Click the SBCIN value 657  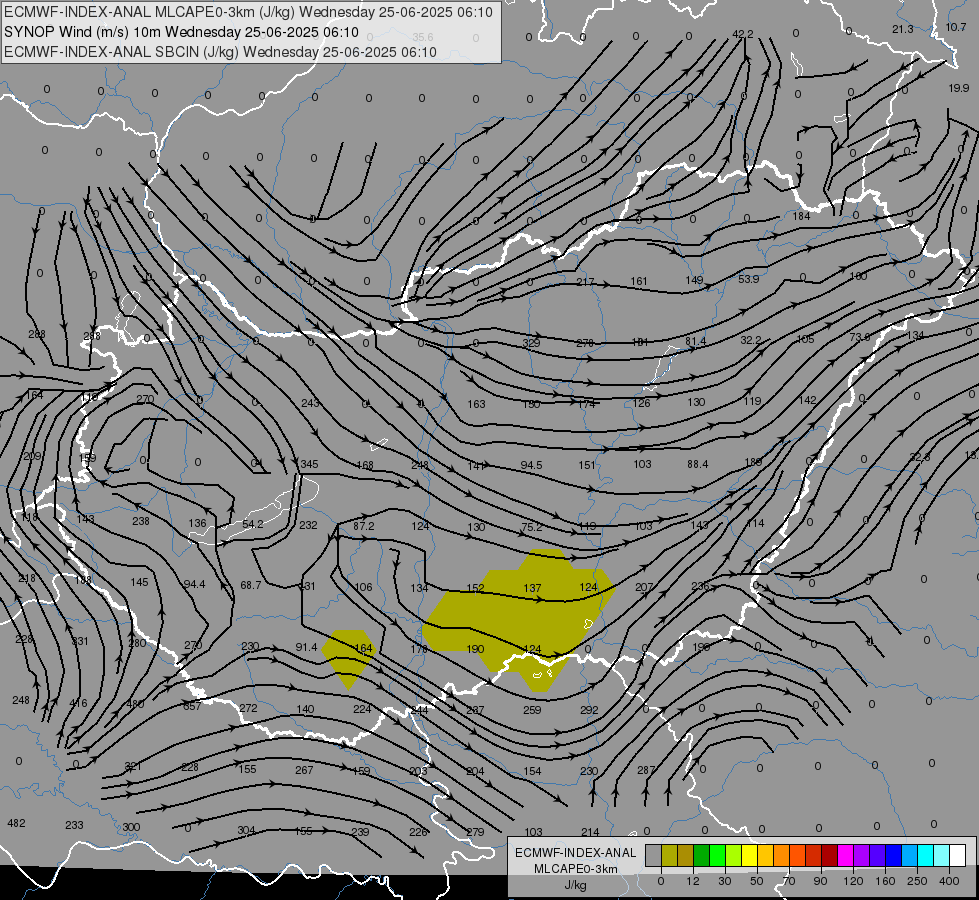coord(192,706)
